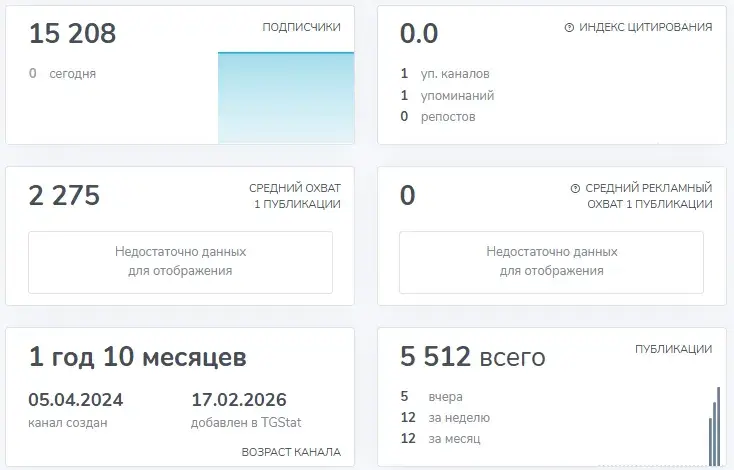Image resolution: width=734 pixels, height=470 pixels.
Task: Click the help icon beside ИНДЕКС ЦИТИРОВАНИЯ
Action: tap(569, 27)
